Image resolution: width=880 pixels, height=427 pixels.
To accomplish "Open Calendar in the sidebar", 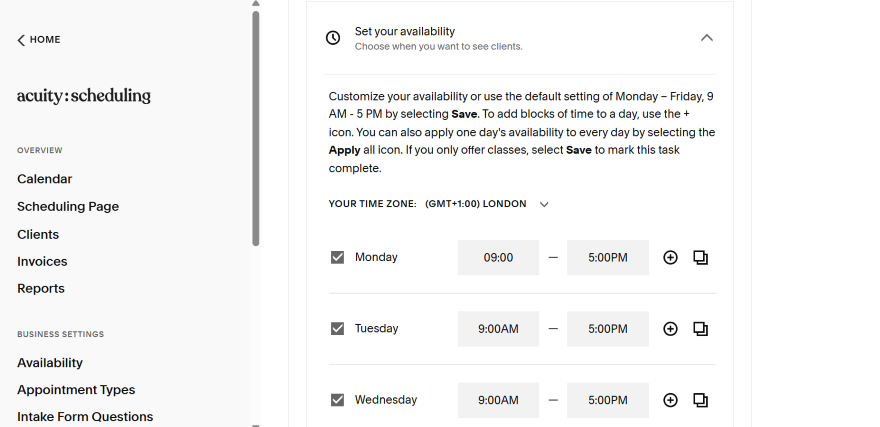I will pos(45,179).
